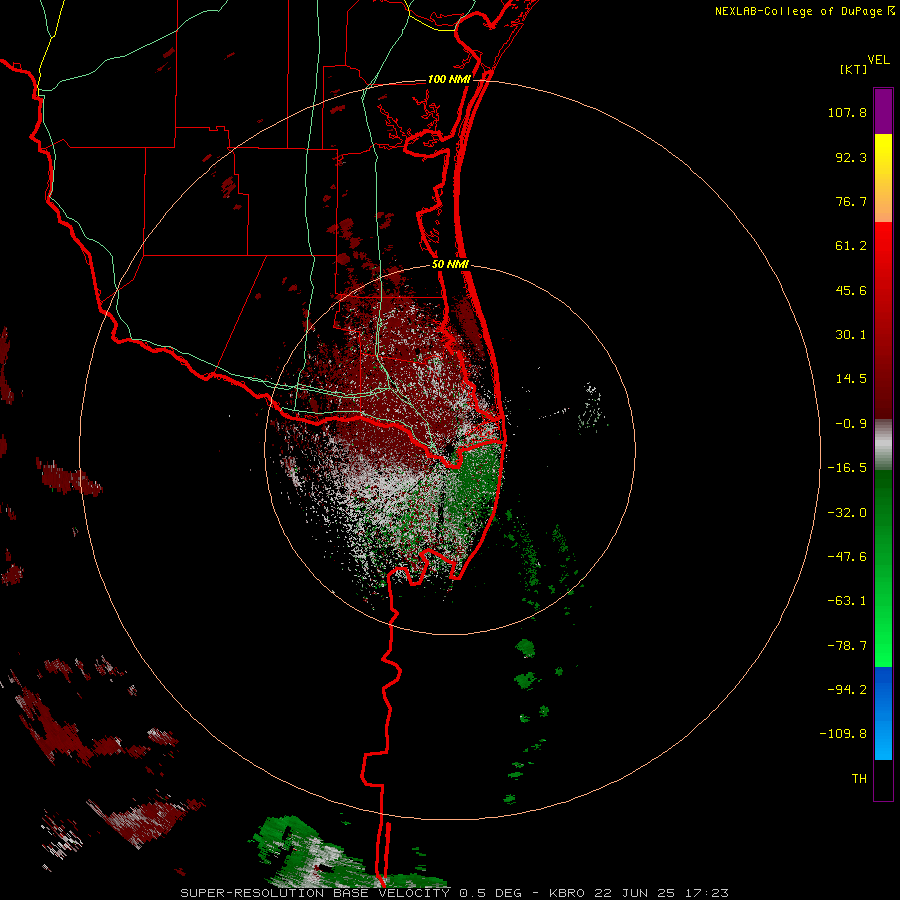Click the 50 NMI range ring label
This screenshot has height=900, width=900.
[x=450, y=265]
